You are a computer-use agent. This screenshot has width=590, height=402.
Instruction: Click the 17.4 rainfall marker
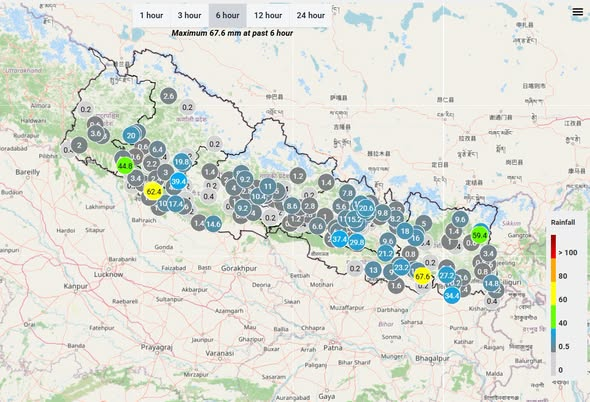tap(175, 204)
